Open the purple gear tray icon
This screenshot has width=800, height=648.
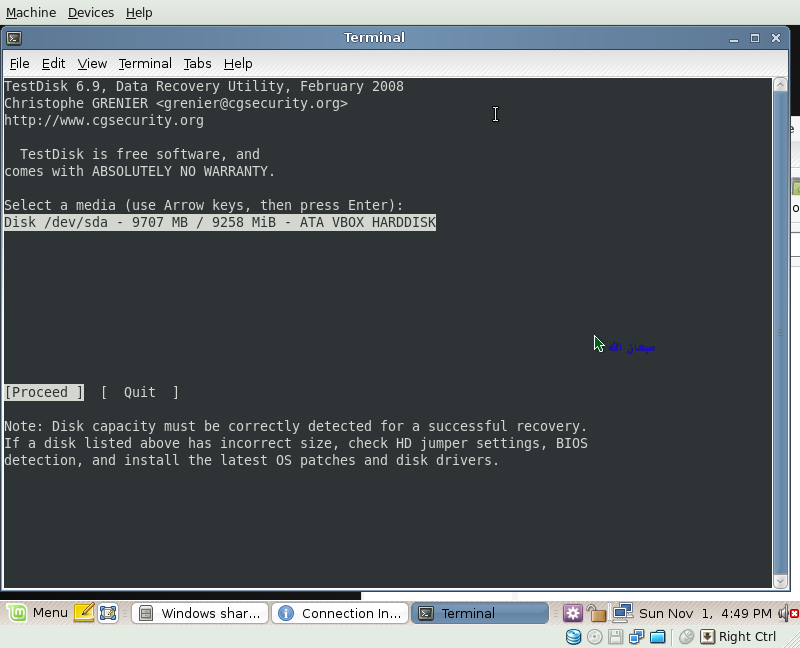(572, 613)
